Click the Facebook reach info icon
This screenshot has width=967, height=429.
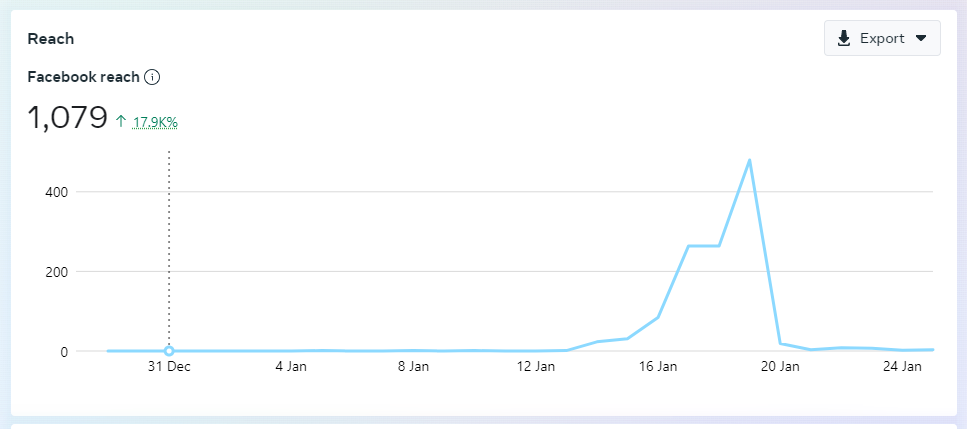[152, 77]
